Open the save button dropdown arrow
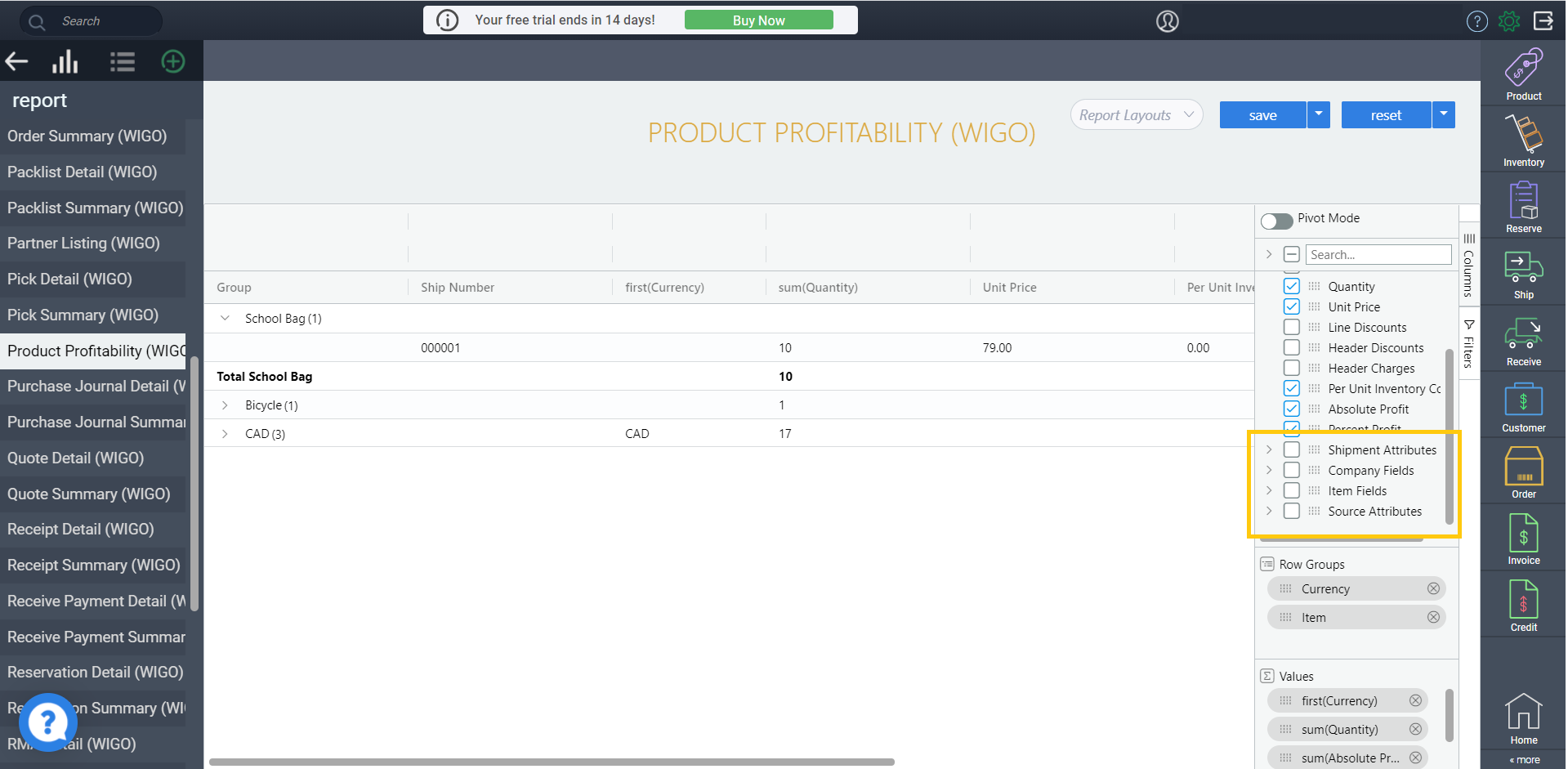Screen dimensions: 1568x769 pos(1319,115)
